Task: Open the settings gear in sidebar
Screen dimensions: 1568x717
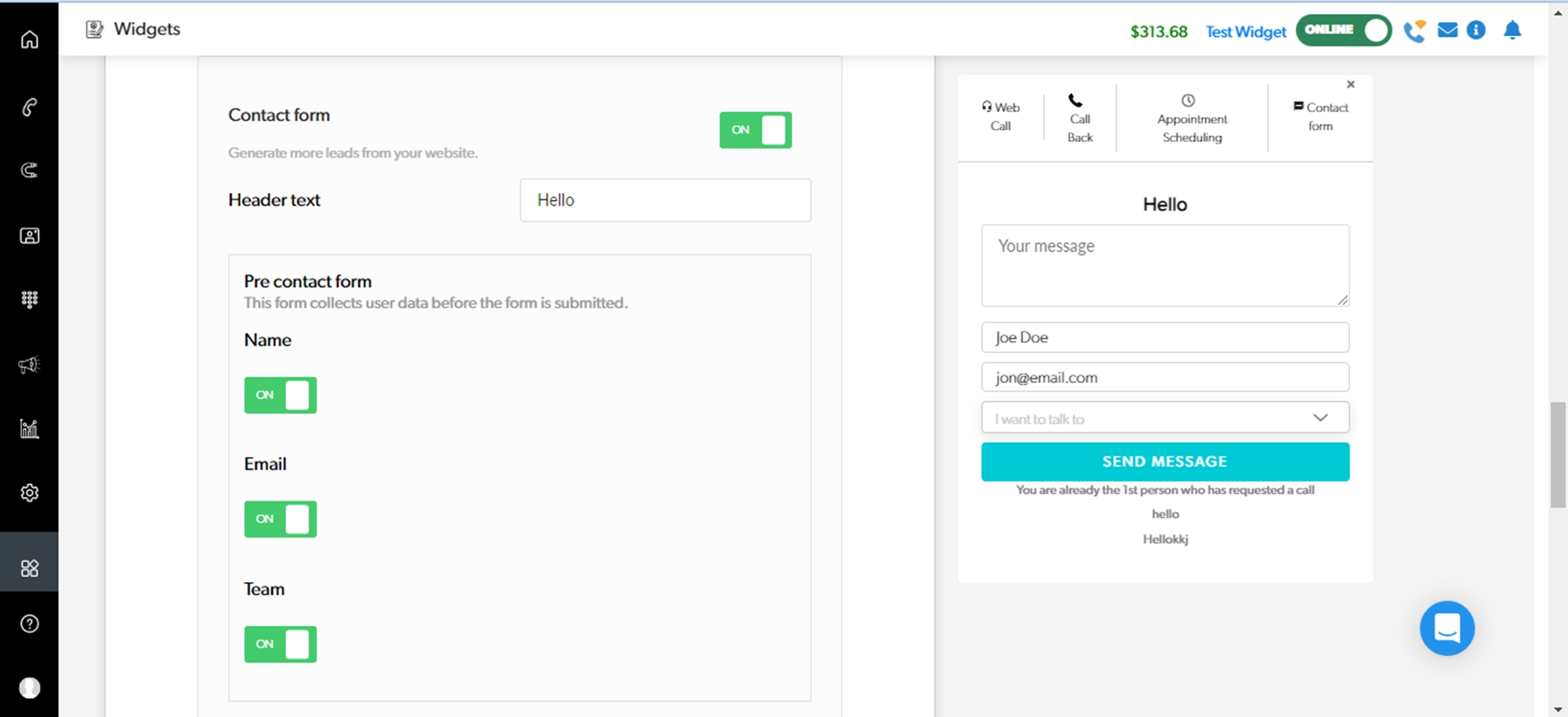Action: [30, 493]
